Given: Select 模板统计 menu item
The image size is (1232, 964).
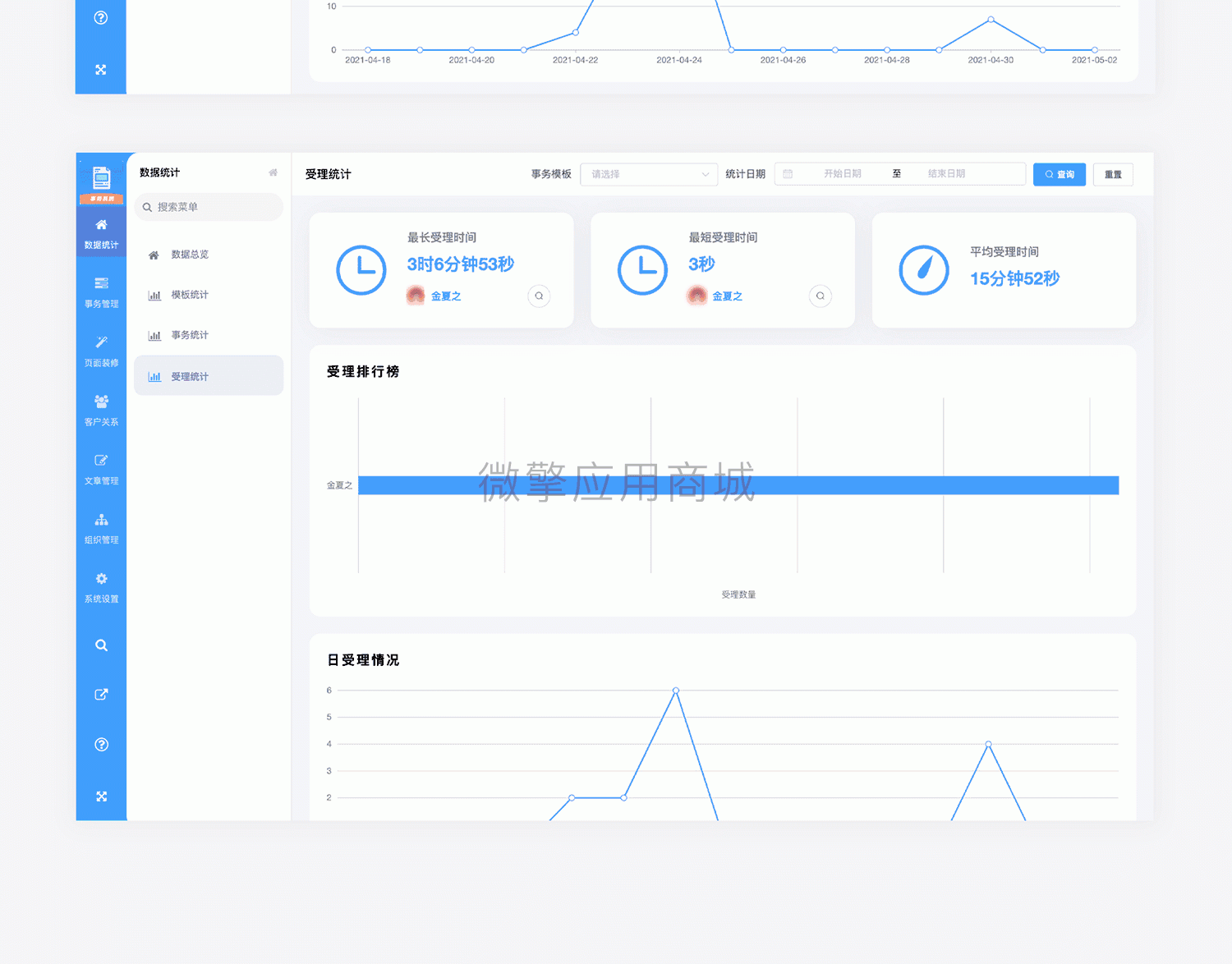Looking at the screenshot, I should (x=209, y=295).
